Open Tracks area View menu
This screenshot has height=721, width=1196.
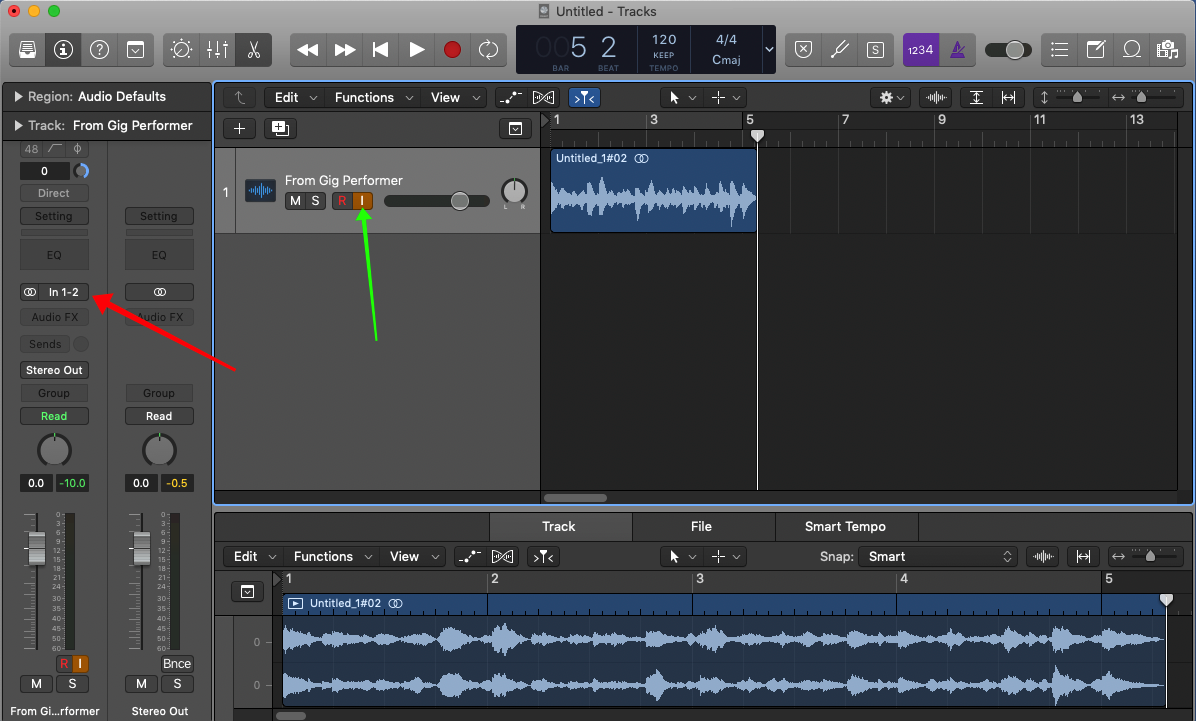pyautogui.click(x=455, y=98)
